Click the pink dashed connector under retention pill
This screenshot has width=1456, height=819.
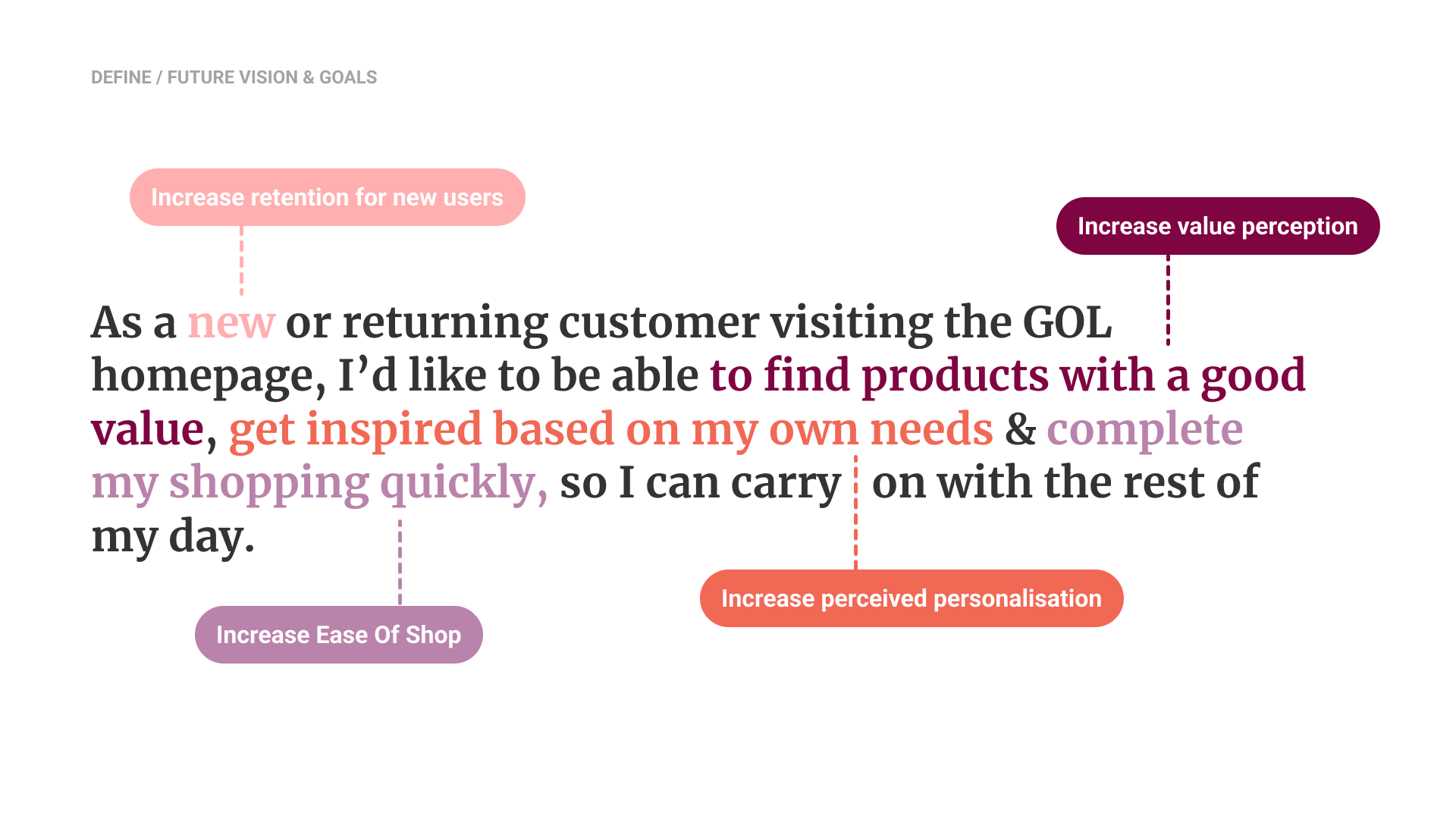click(x=242, y=260)
